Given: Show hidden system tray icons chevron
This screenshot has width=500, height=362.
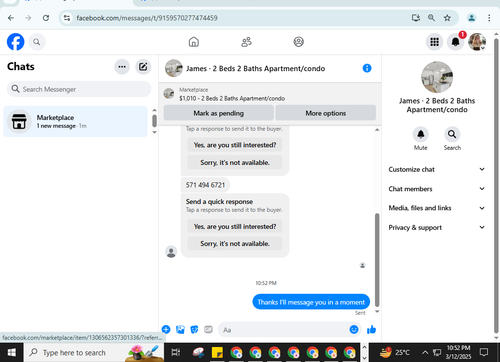Looking at the screenshot, I should click(425, 352).
